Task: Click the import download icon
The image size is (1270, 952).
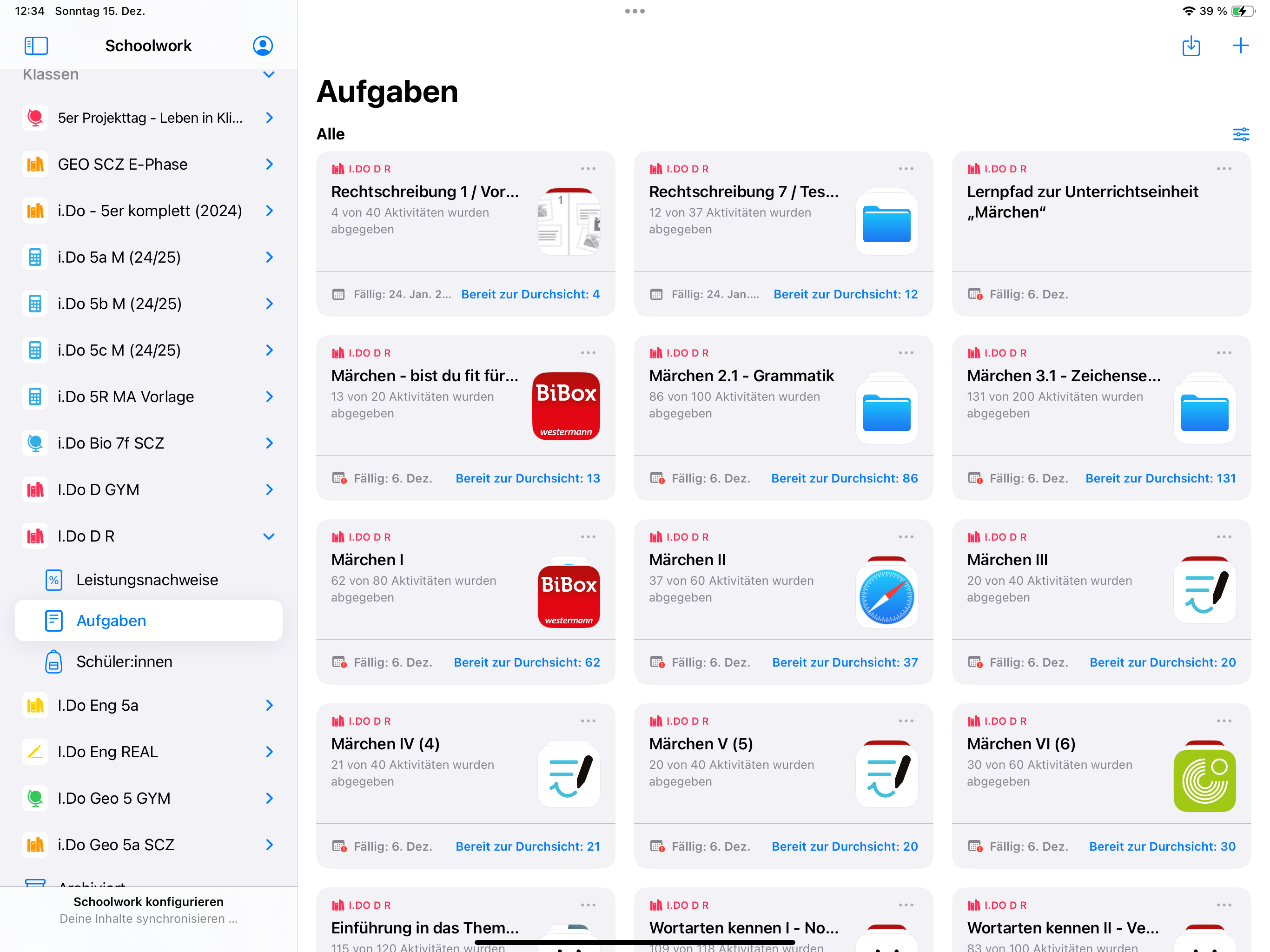Action: (1191, 46)
